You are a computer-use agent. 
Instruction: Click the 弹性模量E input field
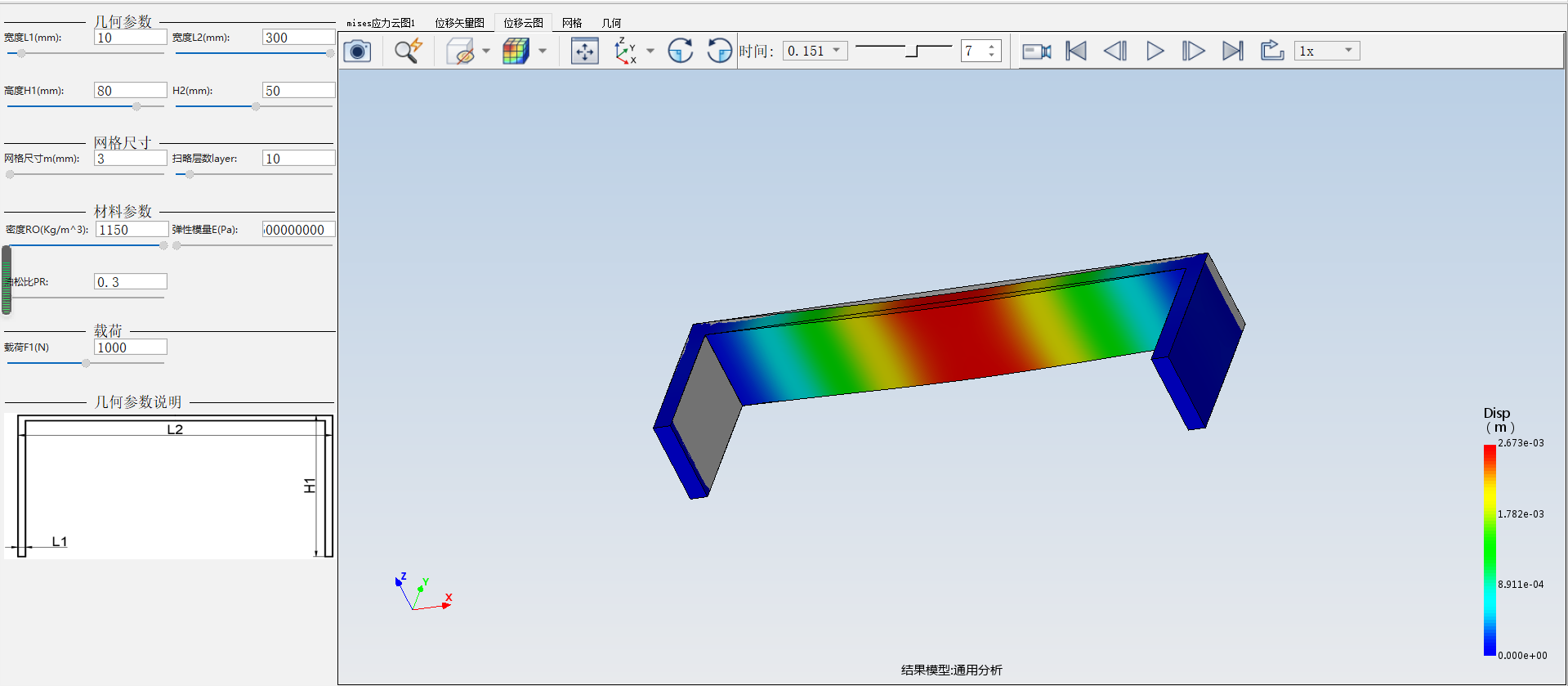click(x=298, y=230)
